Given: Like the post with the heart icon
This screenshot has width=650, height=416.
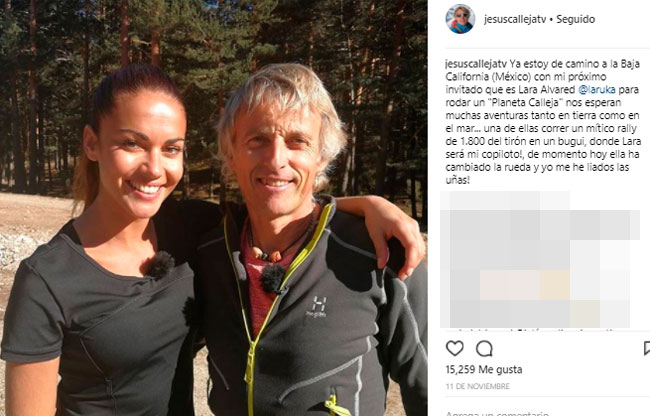Looking at the screenshot, I should (x=455, y=348).
